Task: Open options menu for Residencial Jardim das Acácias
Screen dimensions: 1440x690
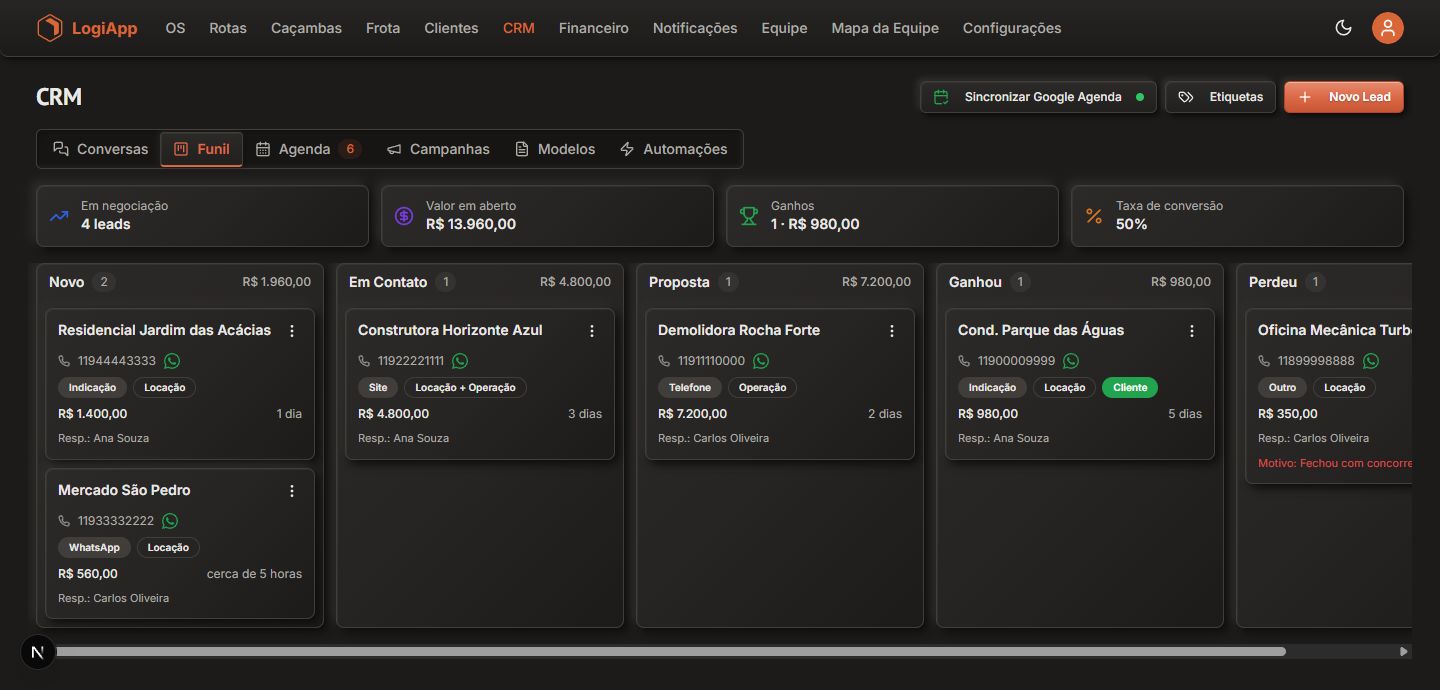Action: click(x=292, y=331)
